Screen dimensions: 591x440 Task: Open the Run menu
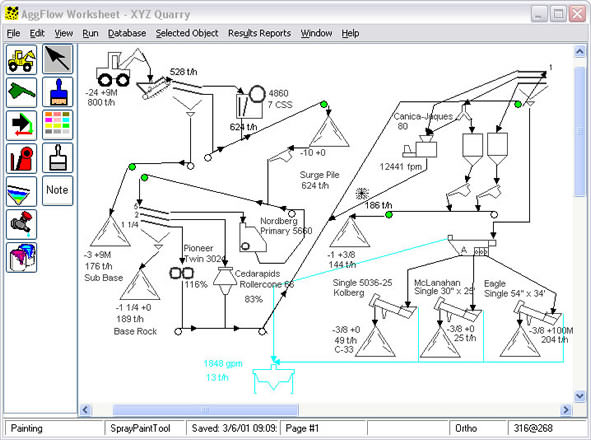coord(90,33)
